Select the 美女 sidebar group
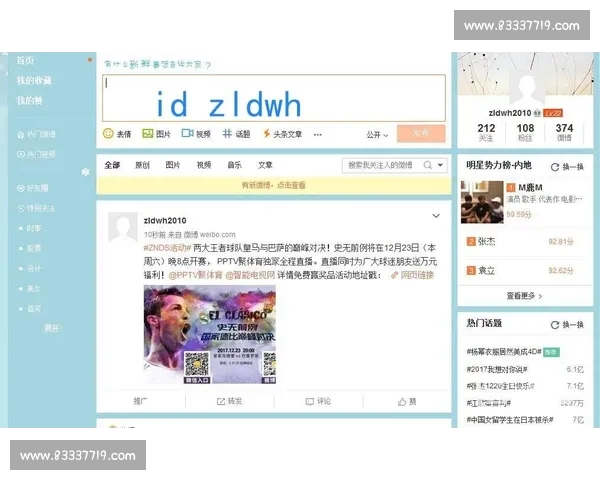Viewport: 600px width, 480px height. pyautogui.click(x=34, y=288)
